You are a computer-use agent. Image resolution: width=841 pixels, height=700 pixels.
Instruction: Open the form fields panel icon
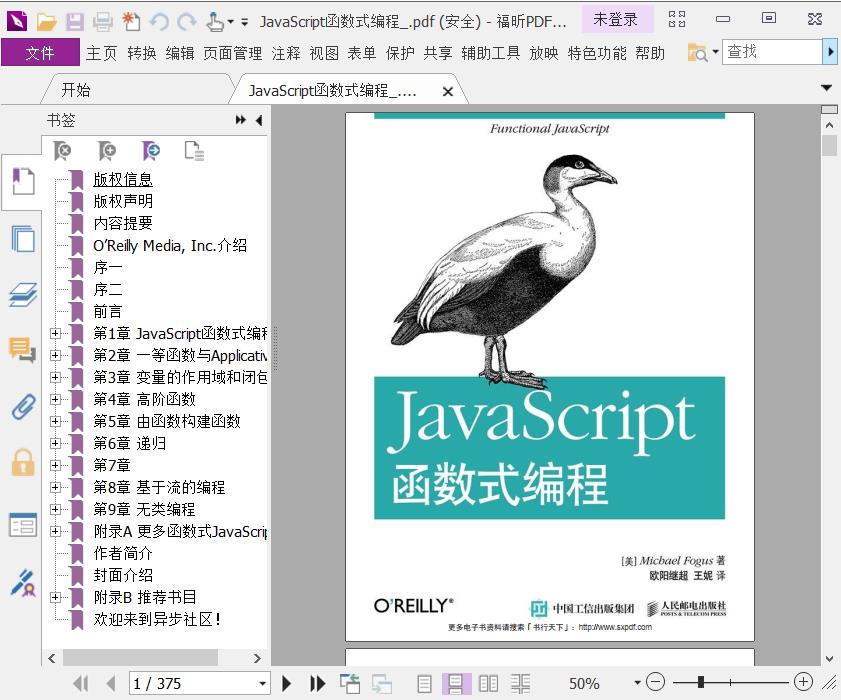pyautogui.click(x=23, y=525)
